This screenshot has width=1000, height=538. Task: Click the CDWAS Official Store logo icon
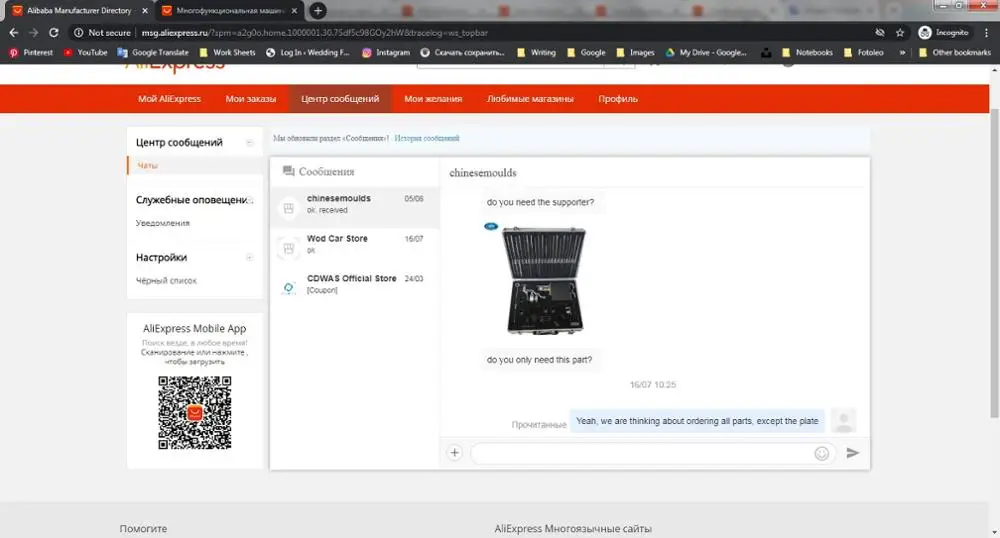289,288
